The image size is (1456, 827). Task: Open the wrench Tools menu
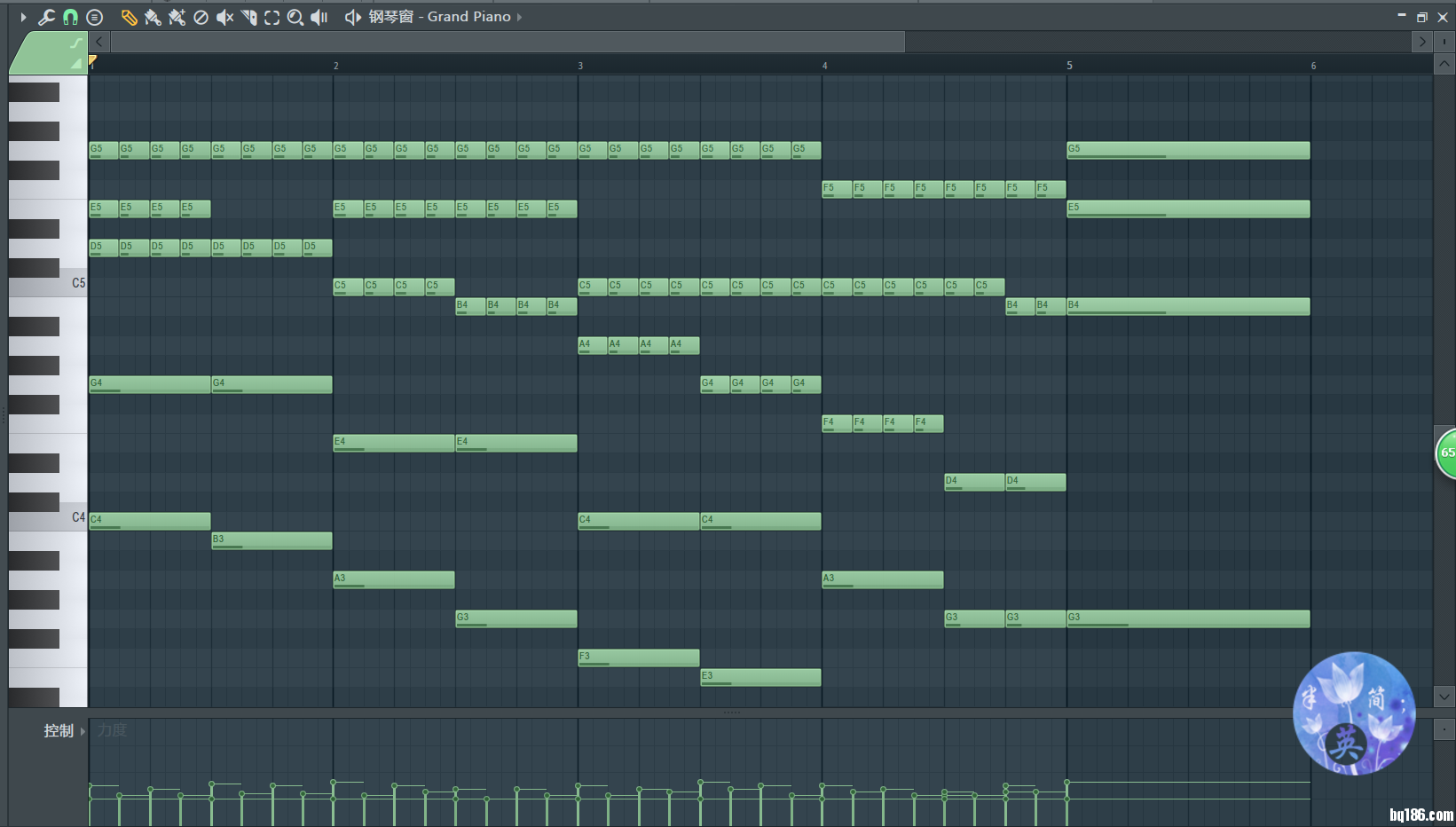click(46, 17)
